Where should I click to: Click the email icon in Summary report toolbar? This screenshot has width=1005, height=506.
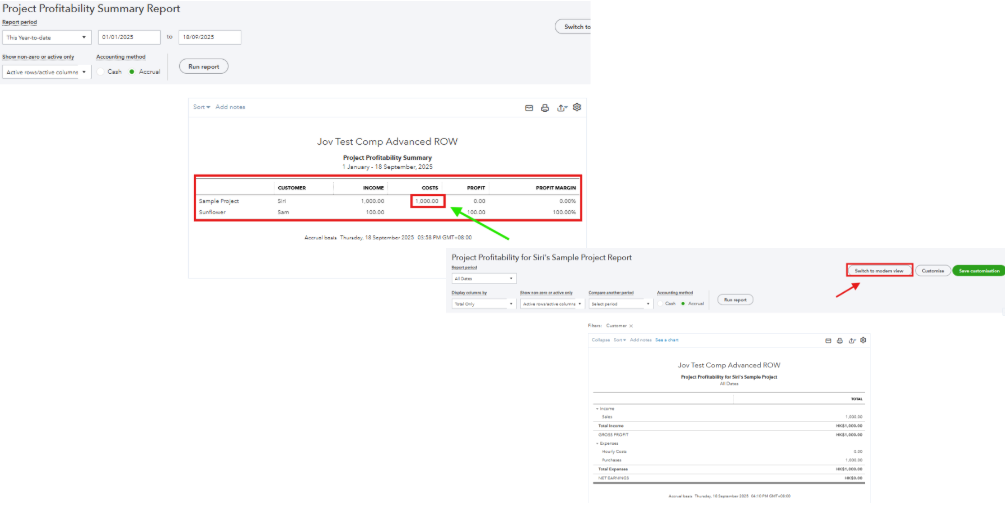click(529, 108)
